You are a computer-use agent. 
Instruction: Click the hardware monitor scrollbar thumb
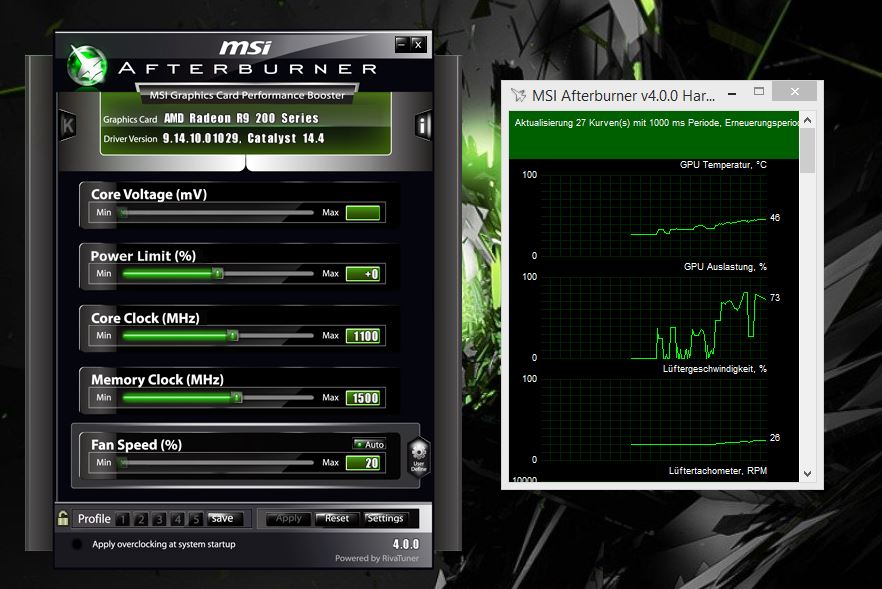point(808,151)
